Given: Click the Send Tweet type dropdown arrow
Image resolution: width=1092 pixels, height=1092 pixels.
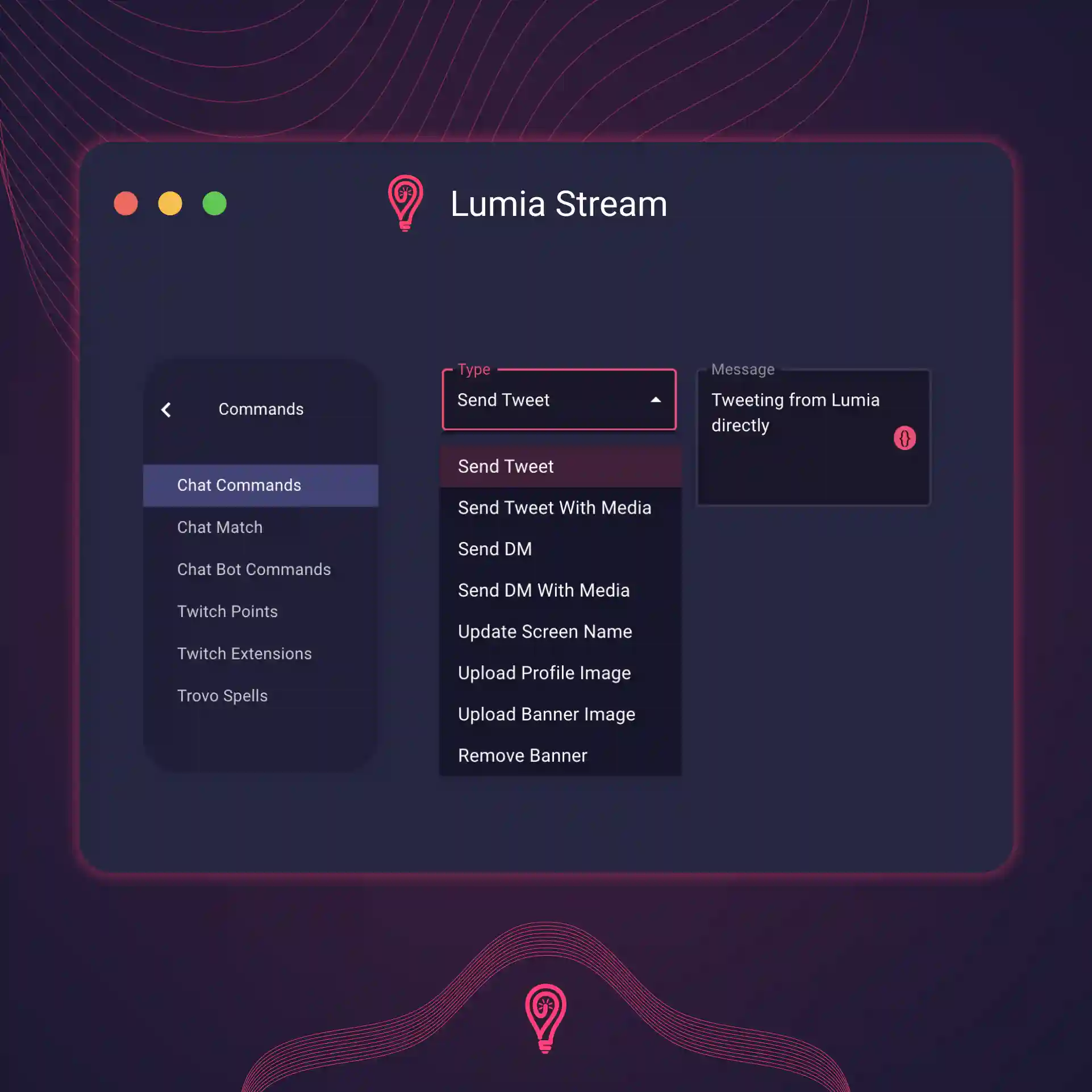Looking at the screenshot, I should tap(656, 400).
